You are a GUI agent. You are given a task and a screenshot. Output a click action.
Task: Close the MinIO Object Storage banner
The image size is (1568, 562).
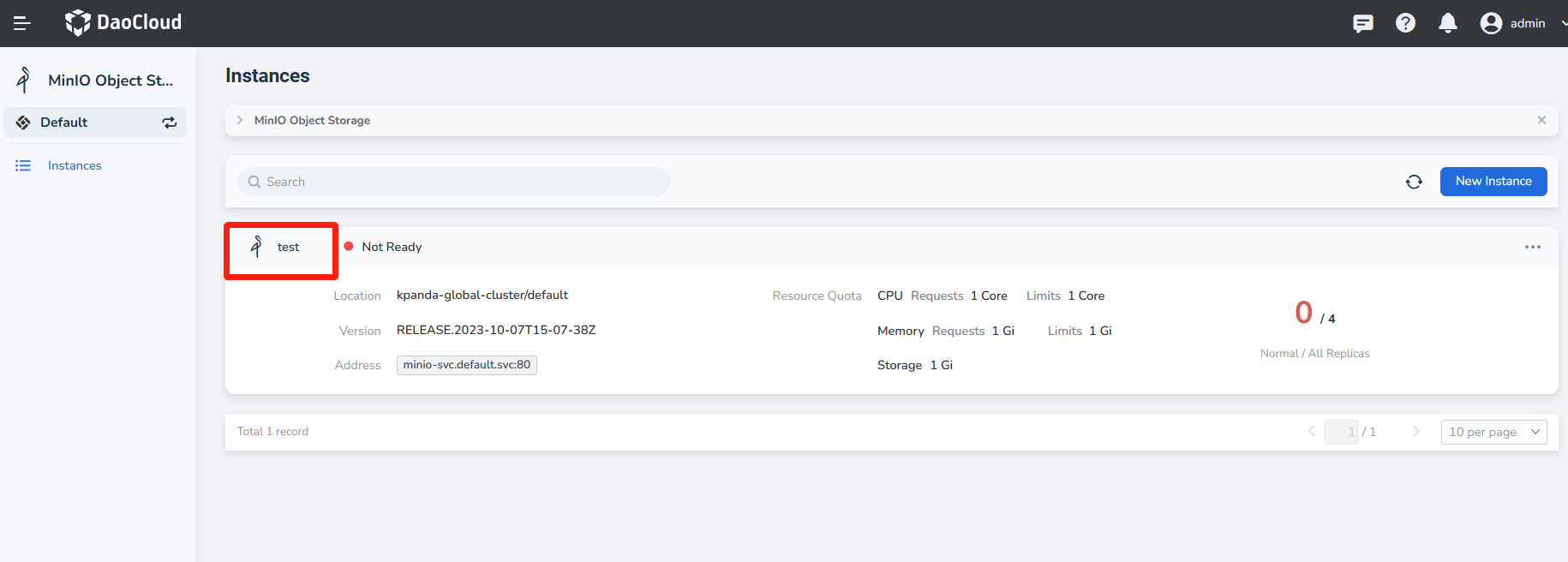[1541, 120]
